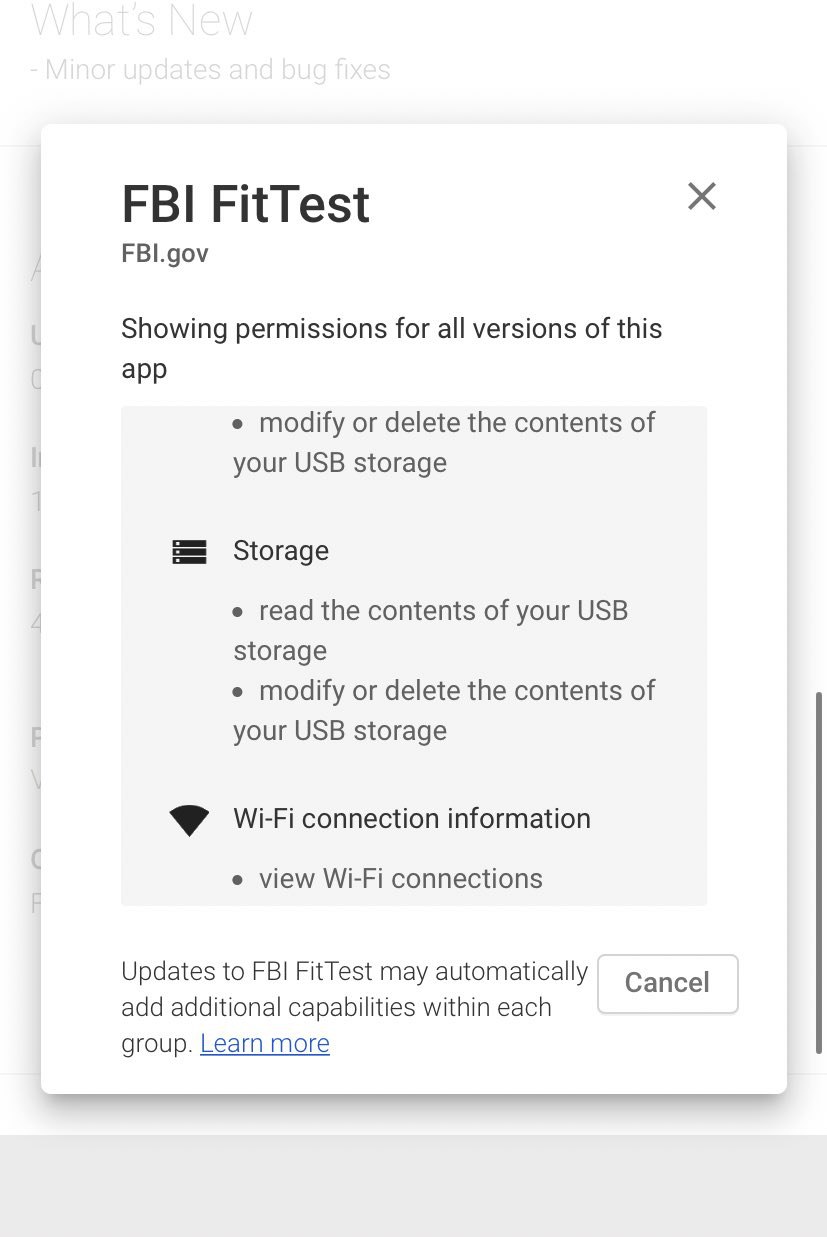This screenshot has width=827, height=1237.
Task: Tap the Minor updates and bug fixes text
Action: 210,70
